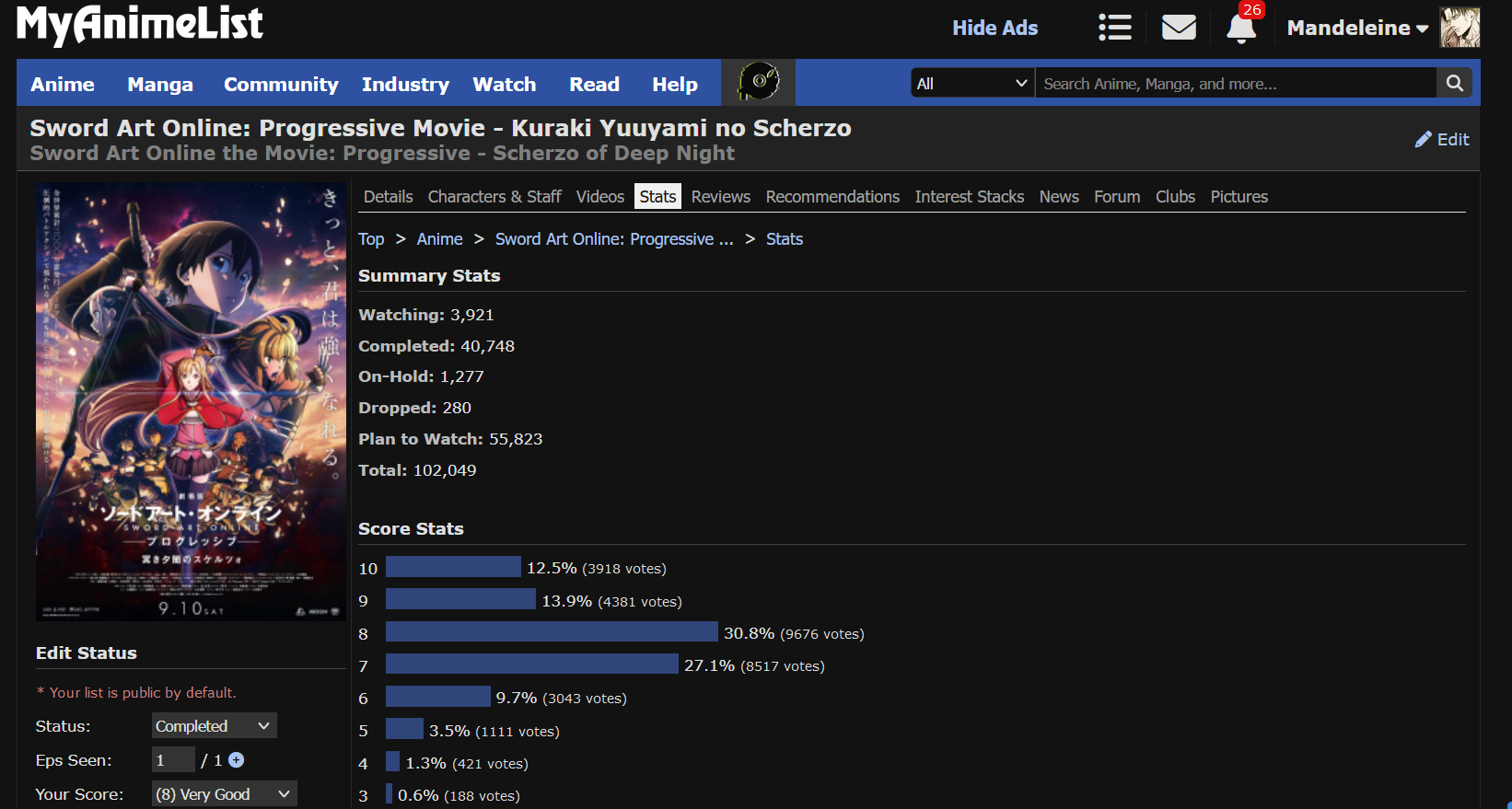Open the Your Score dropdown
This screenshot has width=1512, height=809.
(224, 794)
